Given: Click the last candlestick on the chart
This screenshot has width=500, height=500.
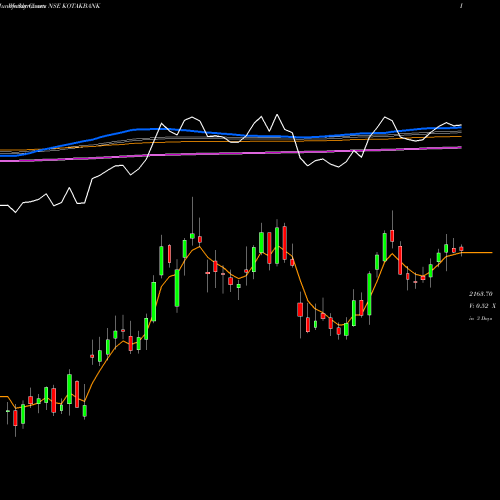Looking at the screenshot, I should coord(461,249).
